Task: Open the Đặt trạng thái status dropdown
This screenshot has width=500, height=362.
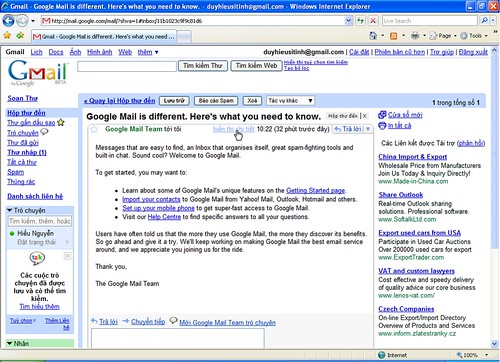Action: pos(67,242)
